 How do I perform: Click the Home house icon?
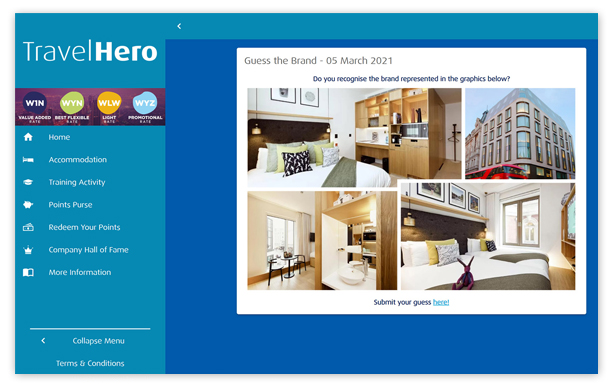[x=28, y=137]
